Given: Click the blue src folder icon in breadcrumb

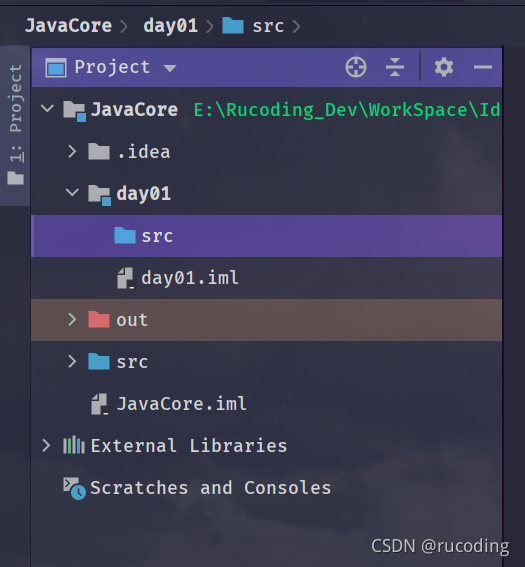Looking at the screenshot, I should (x=232, y=26).
